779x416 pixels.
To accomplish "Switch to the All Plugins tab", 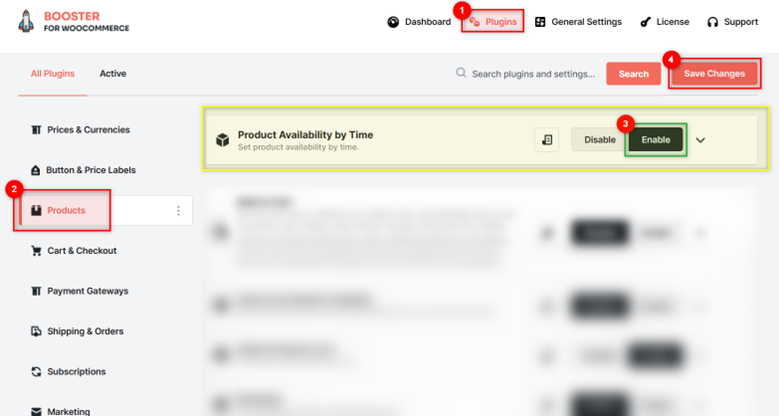I will point(53,74).
